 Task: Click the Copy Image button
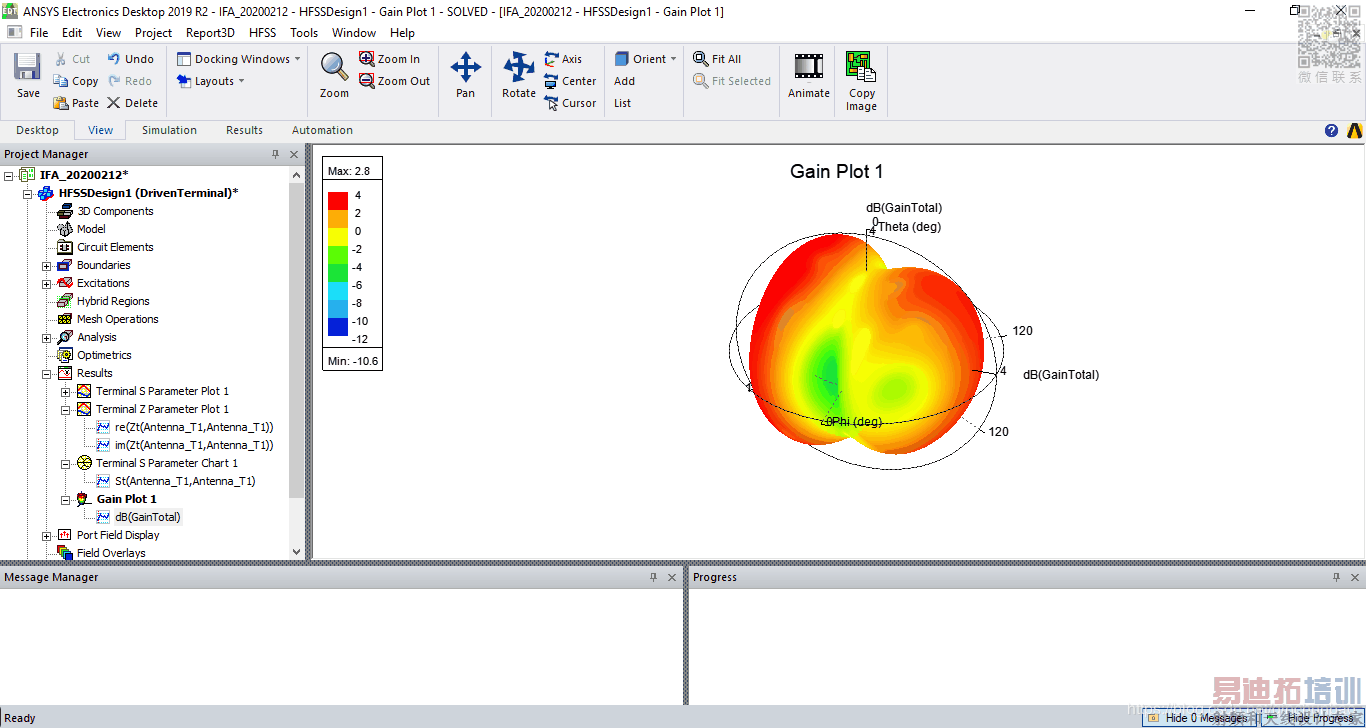click(x=861, y=81)
